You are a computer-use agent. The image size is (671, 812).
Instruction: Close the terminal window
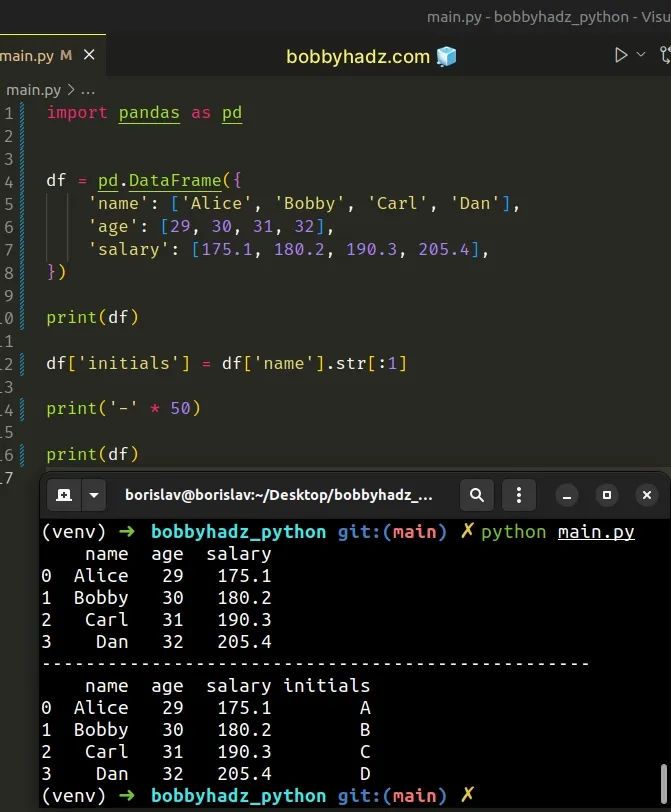(x=647, y=494)
